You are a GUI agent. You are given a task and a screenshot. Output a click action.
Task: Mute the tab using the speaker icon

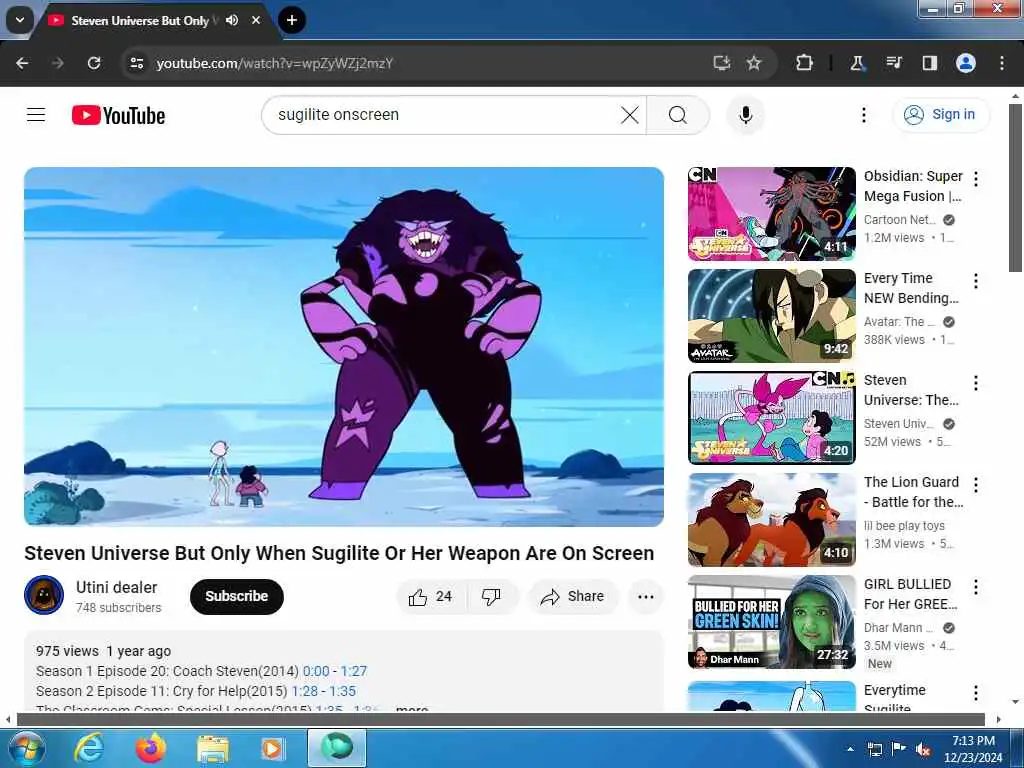232,20
